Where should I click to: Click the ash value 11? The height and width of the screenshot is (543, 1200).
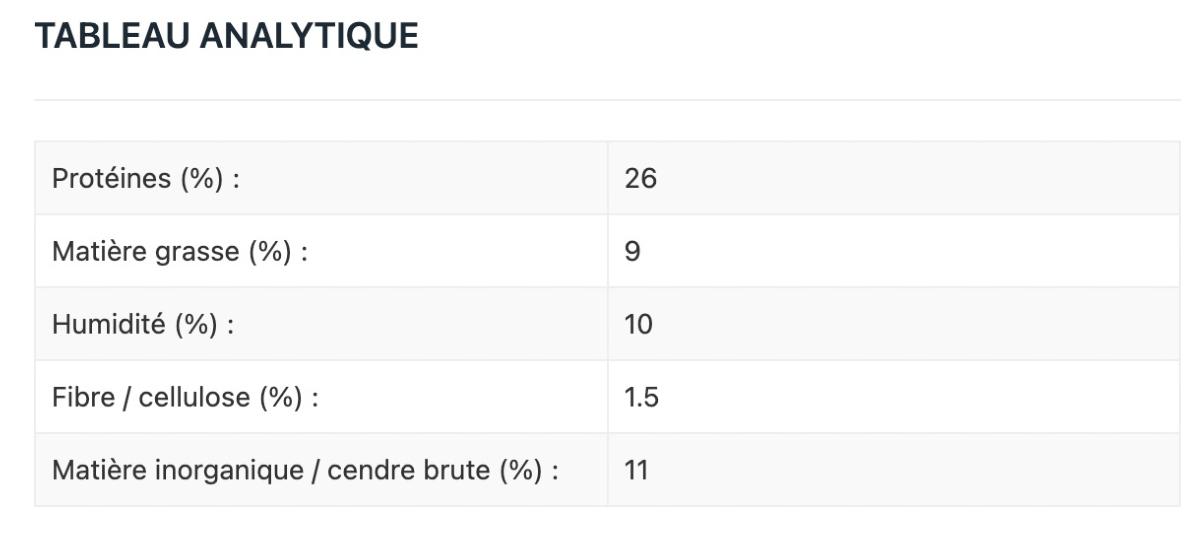coord(637,470)
